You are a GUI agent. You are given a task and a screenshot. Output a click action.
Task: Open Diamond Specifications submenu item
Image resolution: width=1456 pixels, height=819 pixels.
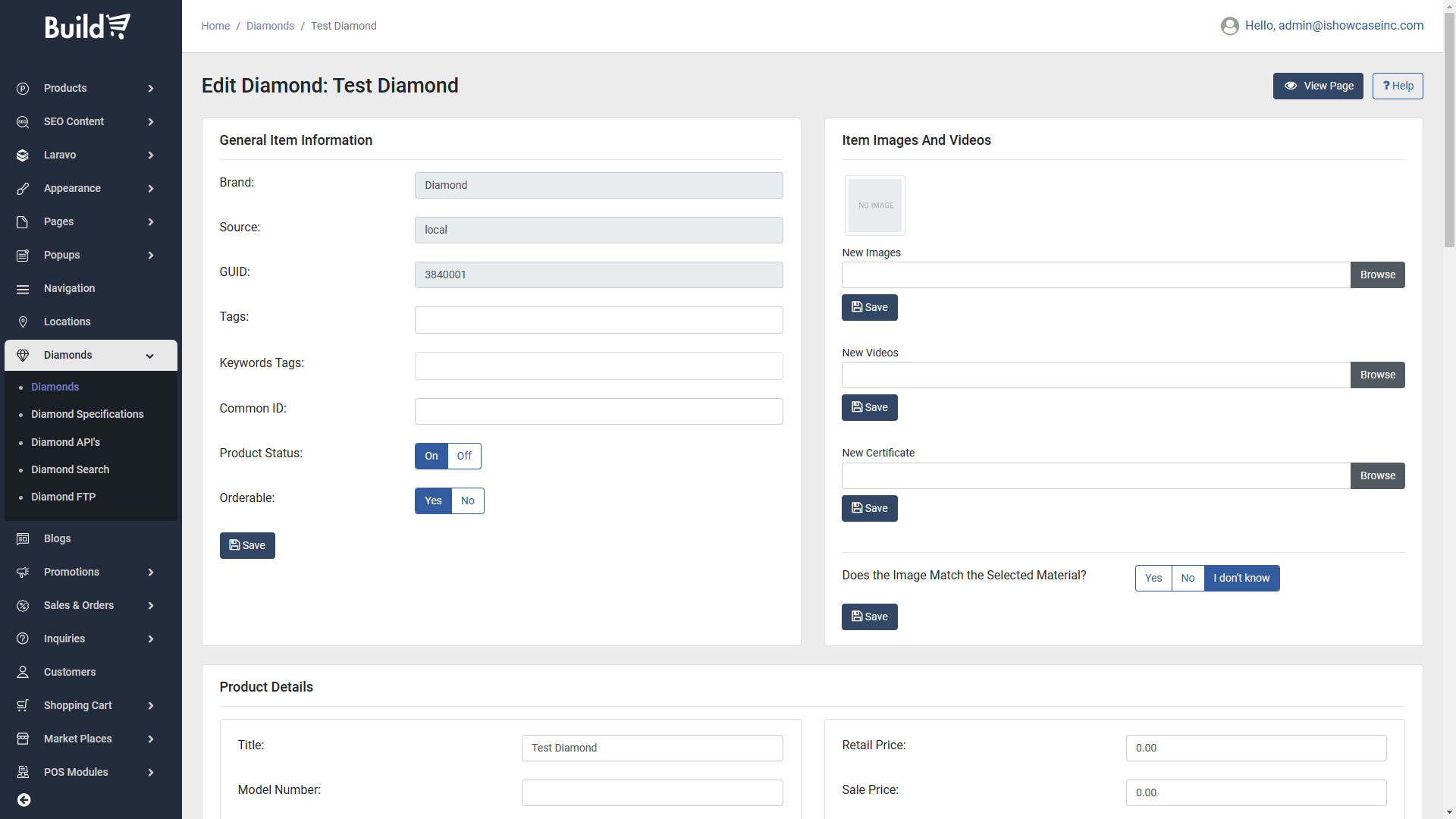87,414
